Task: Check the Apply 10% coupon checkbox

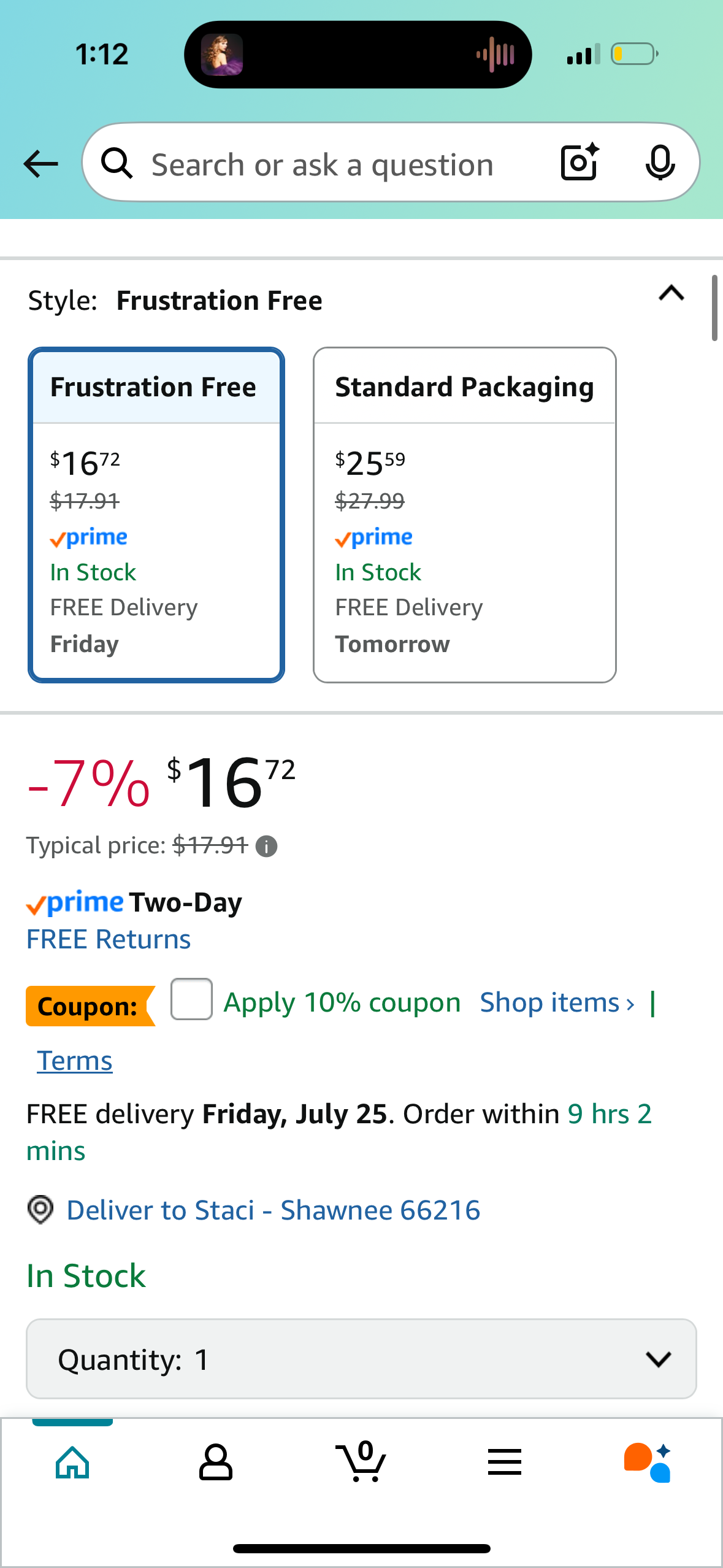Action: click(x=191, y=999)
